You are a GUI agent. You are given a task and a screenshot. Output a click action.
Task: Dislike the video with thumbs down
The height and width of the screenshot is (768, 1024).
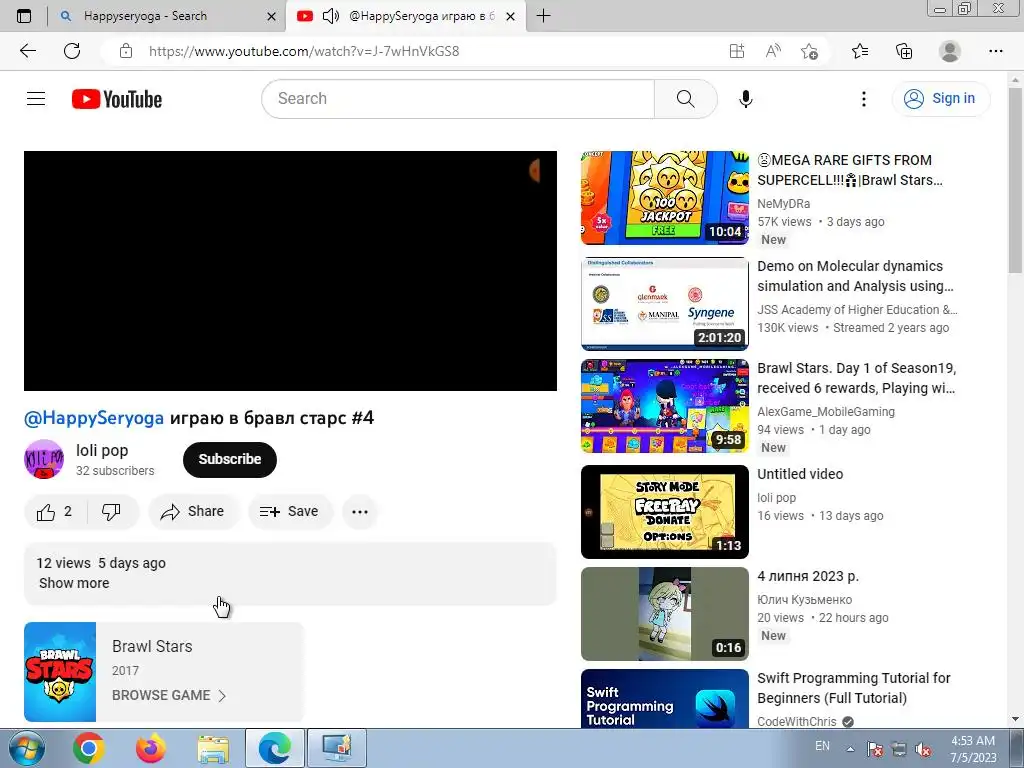tap(112, 512)
